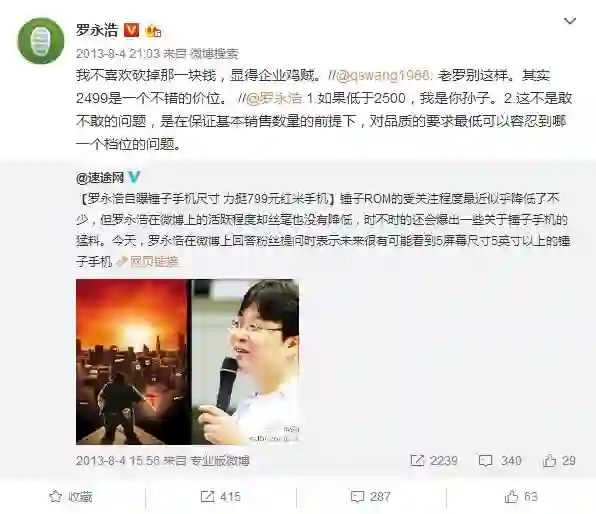Open the 287 comments on this post
This screenshot has width=596, height=514.
[x=370, y=497]
